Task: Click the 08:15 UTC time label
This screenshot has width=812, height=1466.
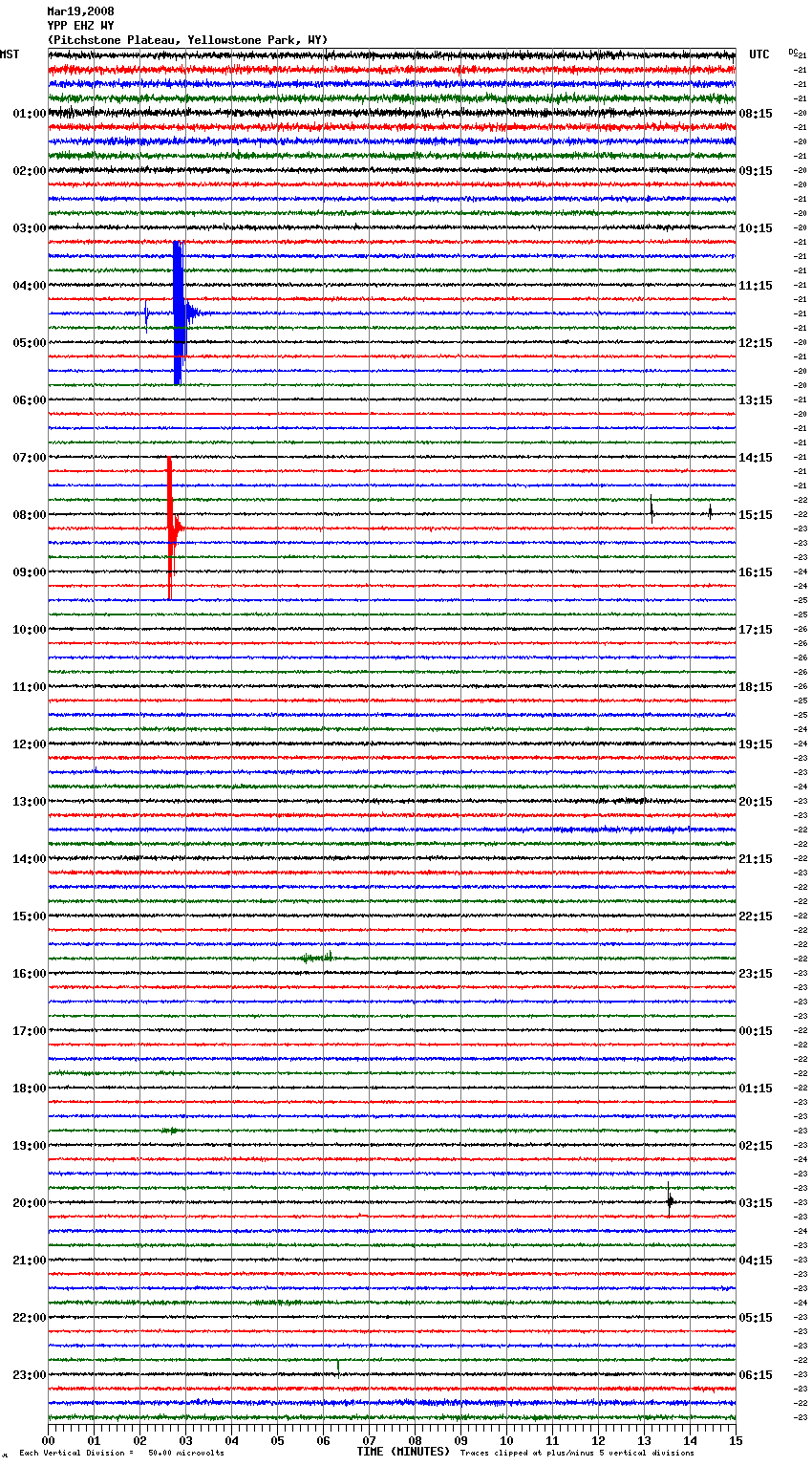Action: point(756,114)
